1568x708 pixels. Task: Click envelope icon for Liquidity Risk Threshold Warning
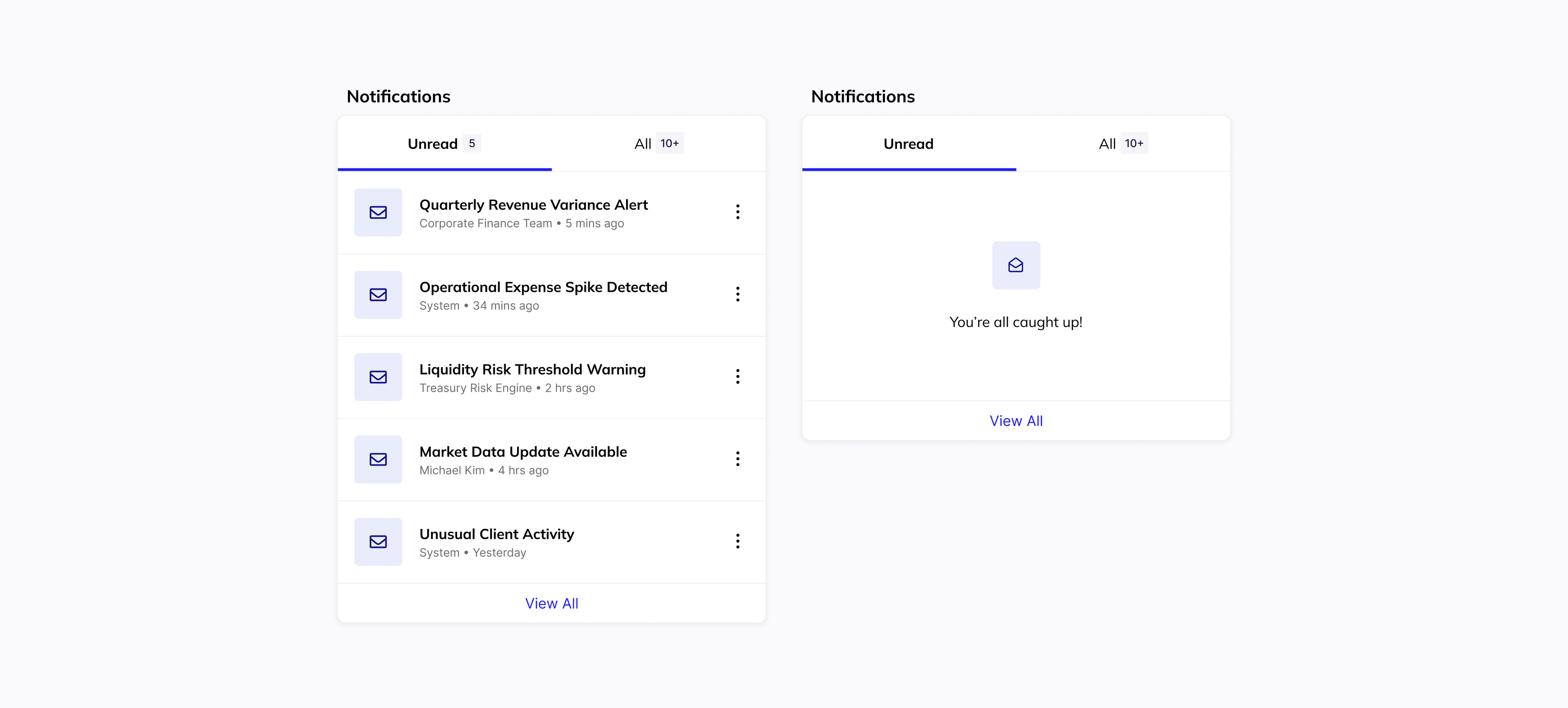click(x=378, y=377)
